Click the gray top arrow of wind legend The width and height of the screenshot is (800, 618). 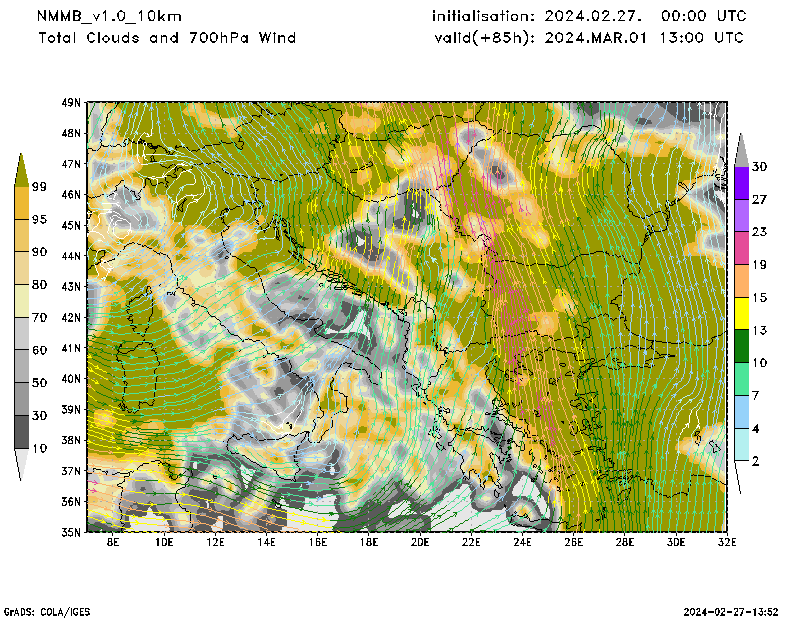[x=741, y=148]
